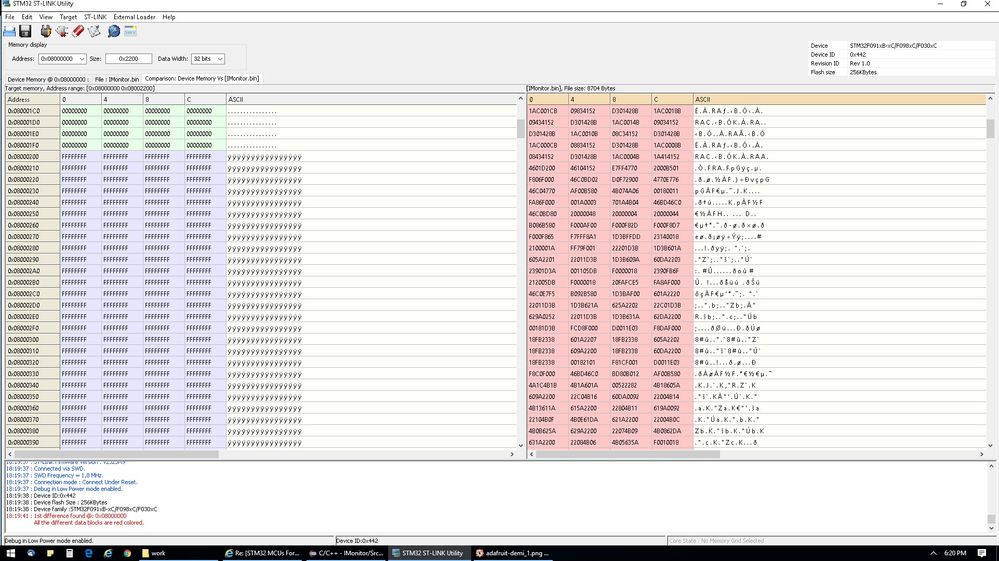Screen dimensions: 999x561
Task: Click the Size input field
Action: click(x=129, y=59)
